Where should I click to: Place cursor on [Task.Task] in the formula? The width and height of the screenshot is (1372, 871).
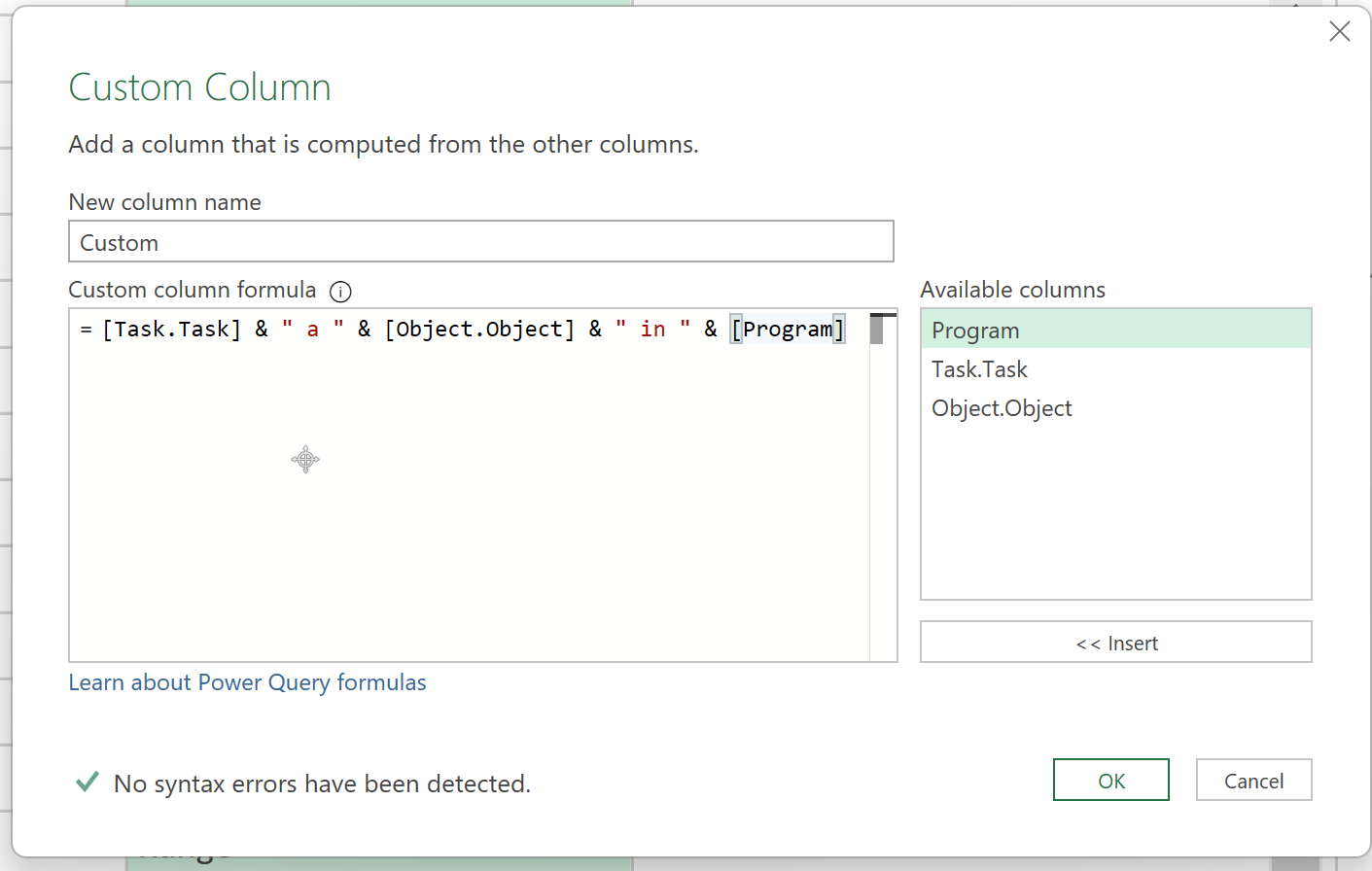pyautogui.click(x=171, y=330)
